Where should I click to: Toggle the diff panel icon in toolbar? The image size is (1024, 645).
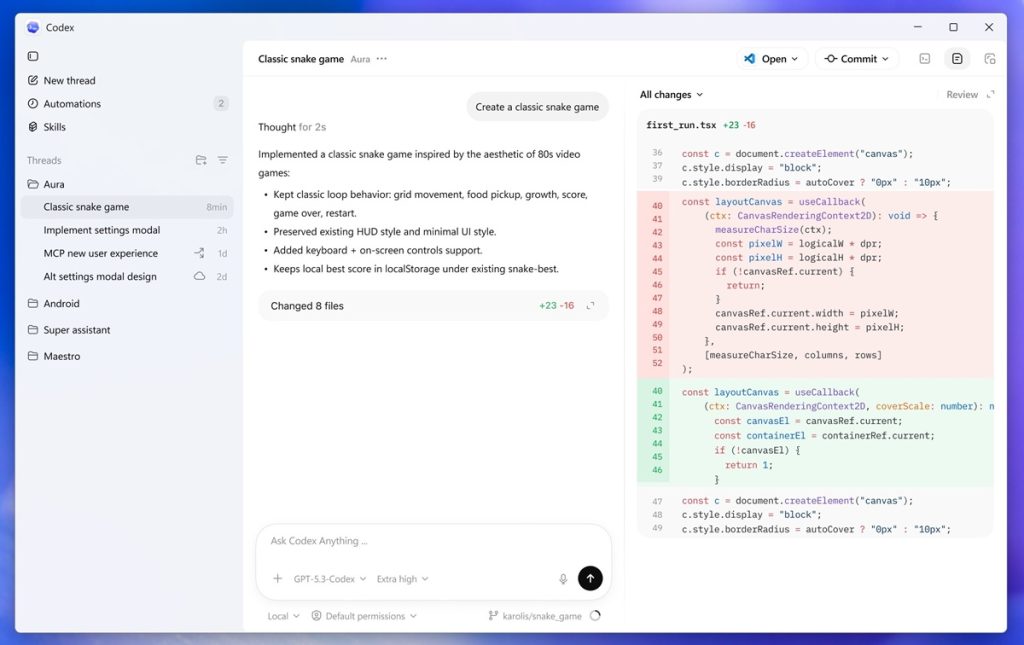point(957,59)
